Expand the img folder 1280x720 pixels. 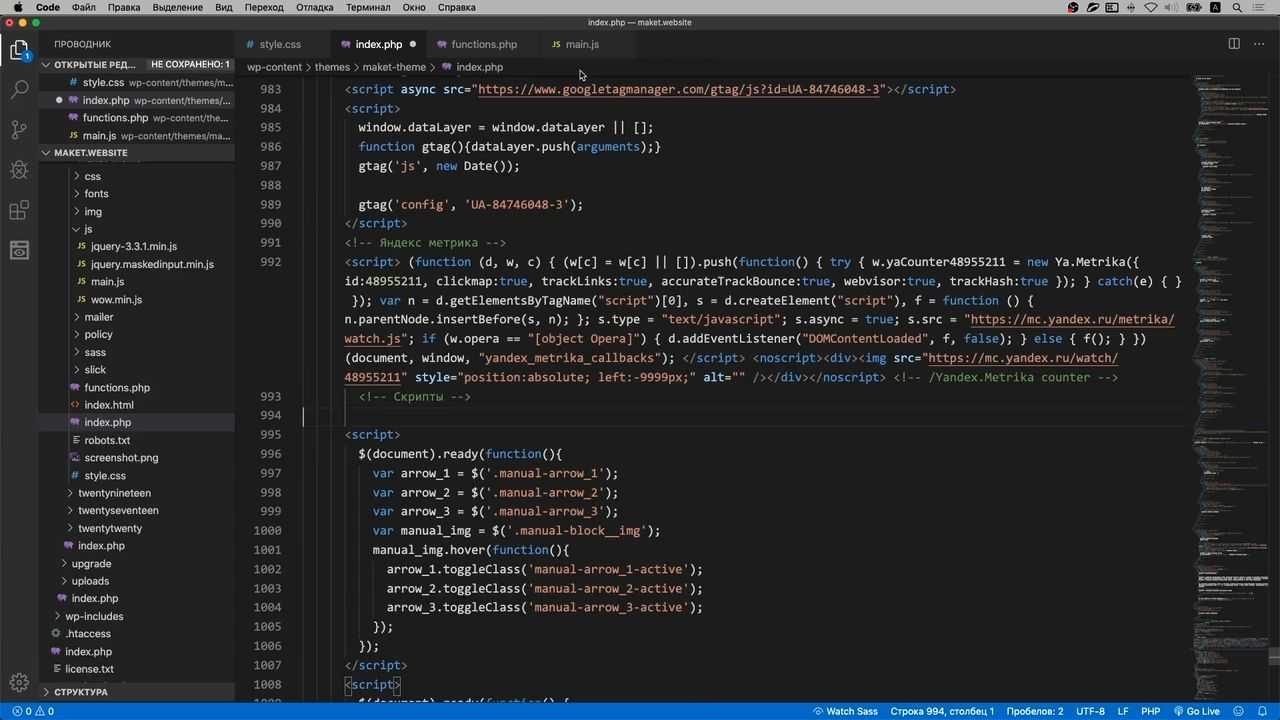point(78,211)
